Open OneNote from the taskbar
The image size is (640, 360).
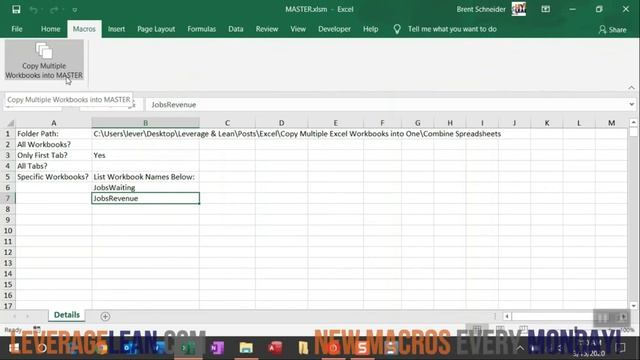pyautogui.click(x=217, y=348)
